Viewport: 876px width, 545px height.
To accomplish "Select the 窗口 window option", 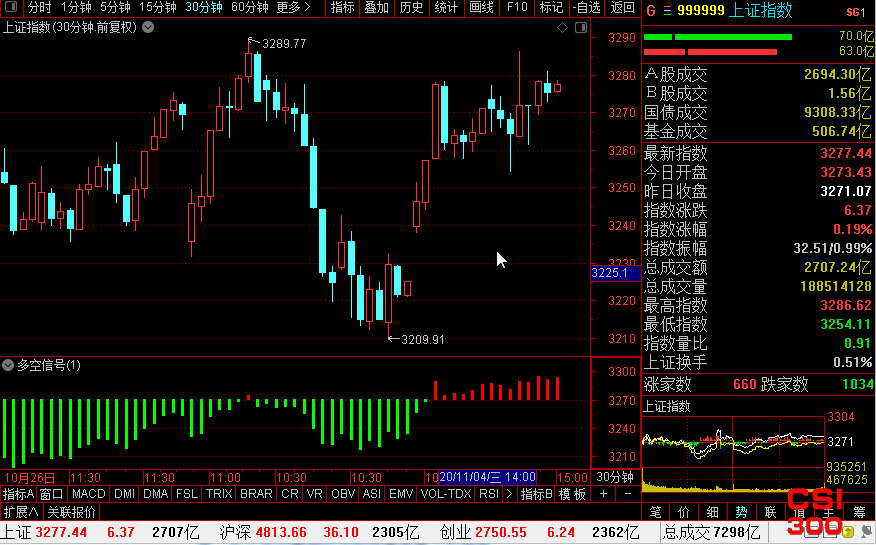I will pos(51,494).
